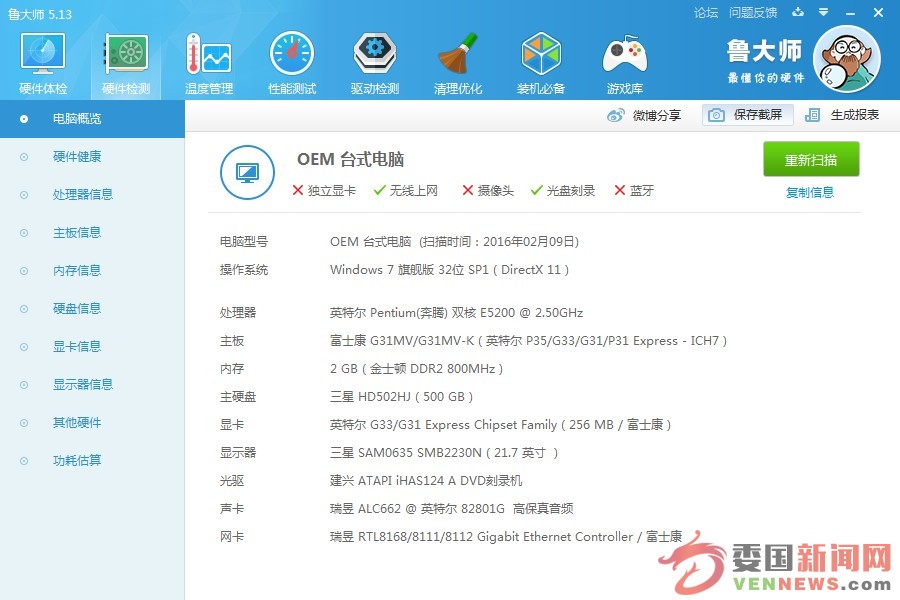Click the Windows 7 旗舰版 operating system value
This screenshot has height=600, width=900.
[449, 270]
